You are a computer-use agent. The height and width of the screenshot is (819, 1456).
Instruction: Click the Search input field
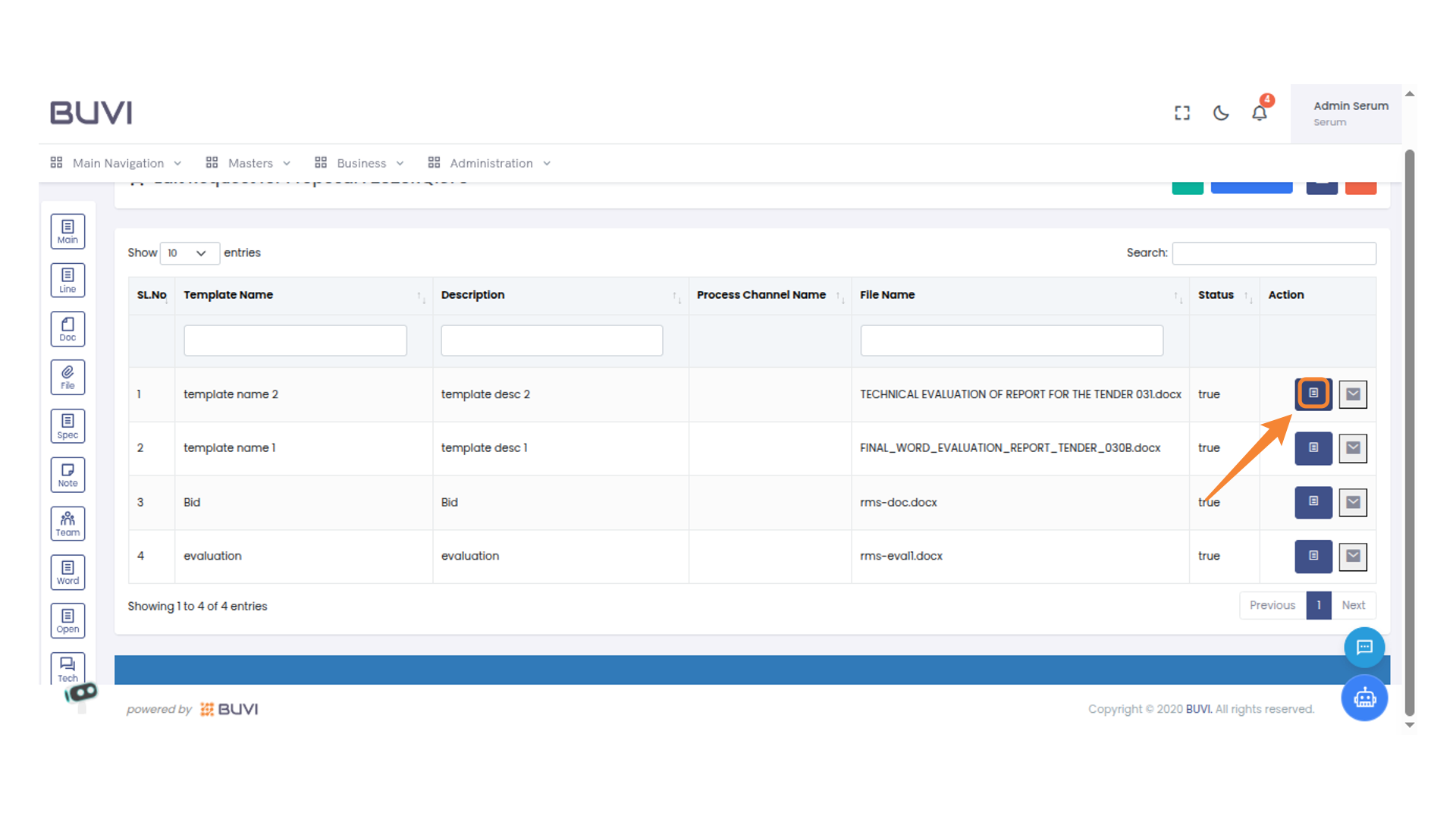pos(1273,253)
